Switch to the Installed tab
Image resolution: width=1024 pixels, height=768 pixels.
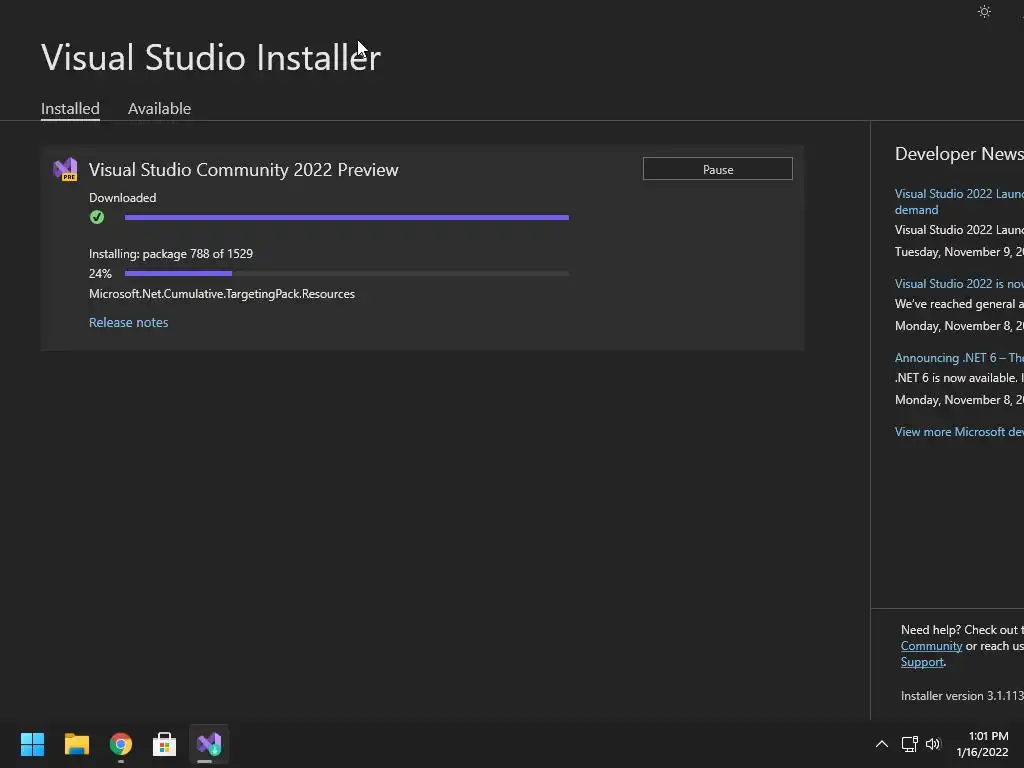point(70,108)
